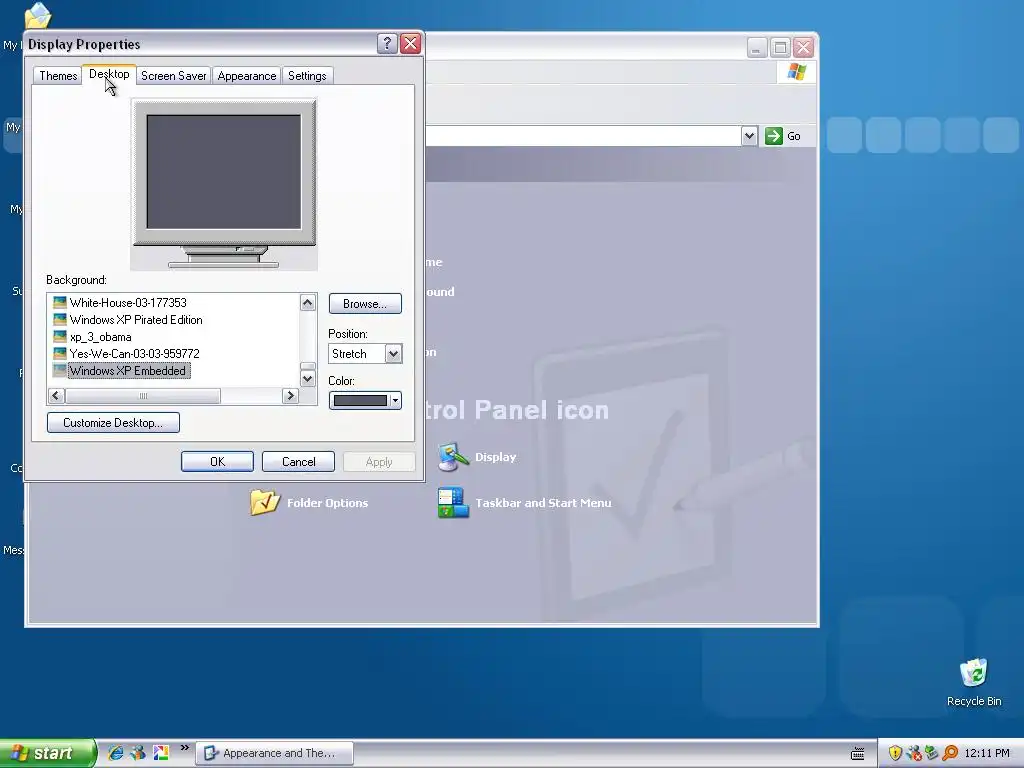This screenshot has height=768, width=1024.
Task: Click background list scroll up arrow
Action: (308, 302)
